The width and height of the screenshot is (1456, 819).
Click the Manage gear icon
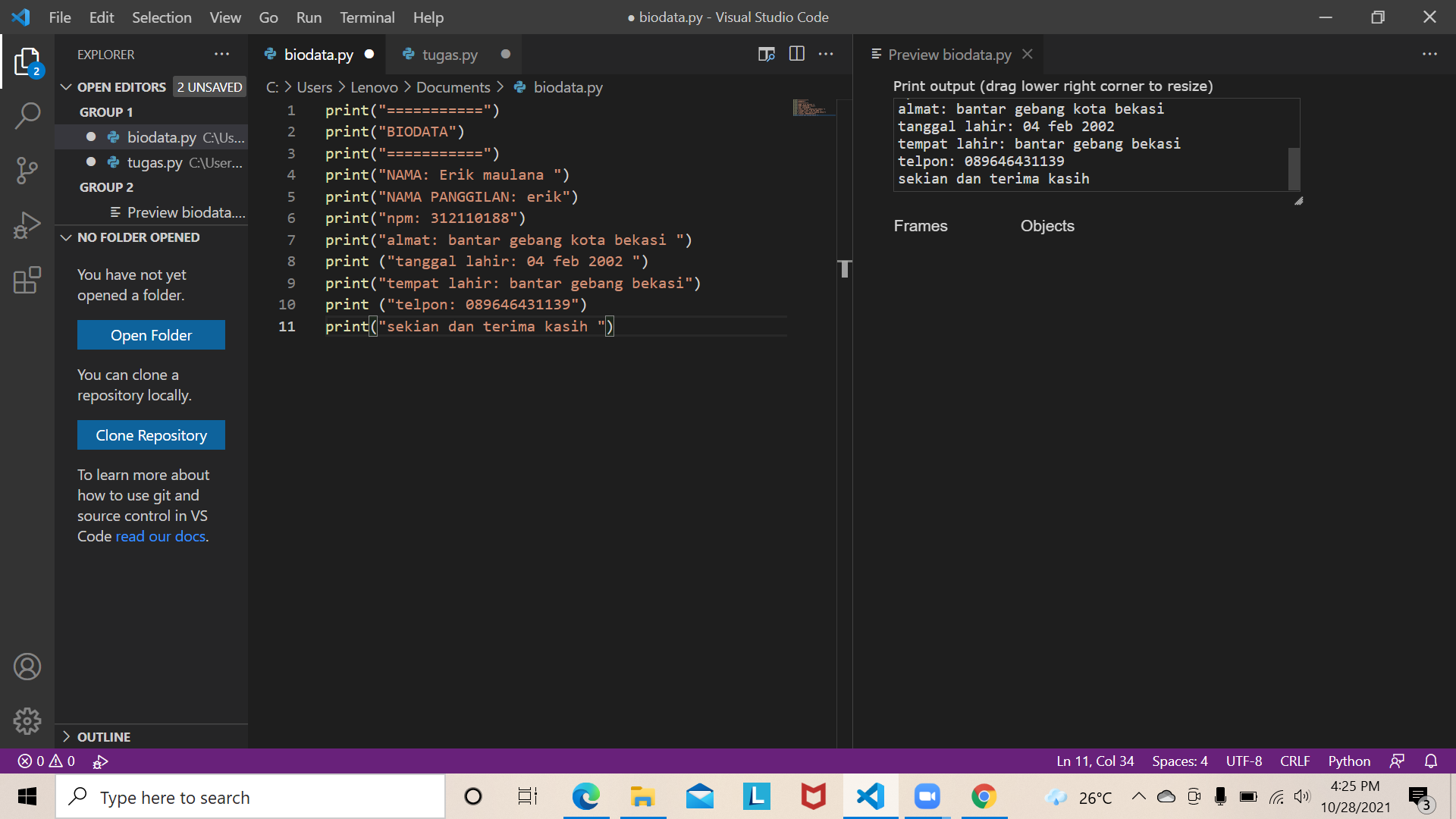coord(27,721)
